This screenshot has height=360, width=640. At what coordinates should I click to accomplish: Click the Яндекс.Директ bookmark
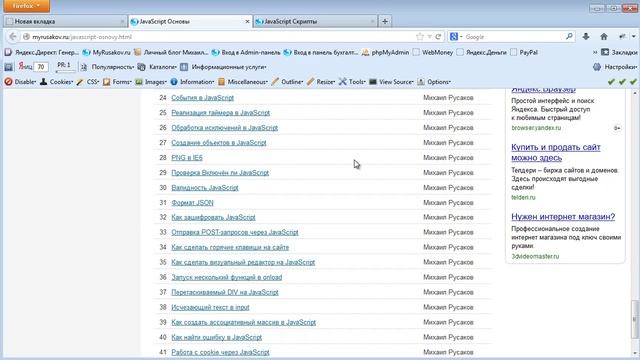[x=42, y=52]
